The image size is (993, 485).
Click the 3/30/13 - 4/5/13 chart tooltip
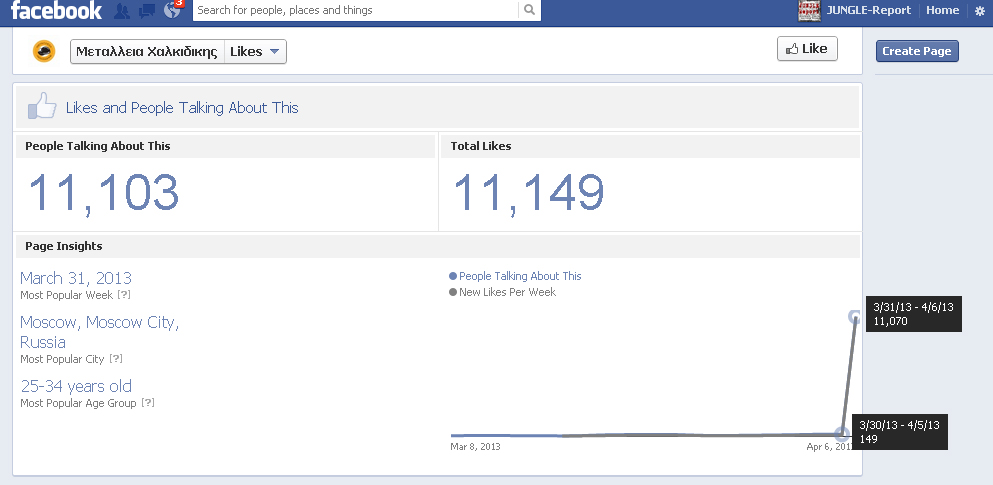point(900,432)
